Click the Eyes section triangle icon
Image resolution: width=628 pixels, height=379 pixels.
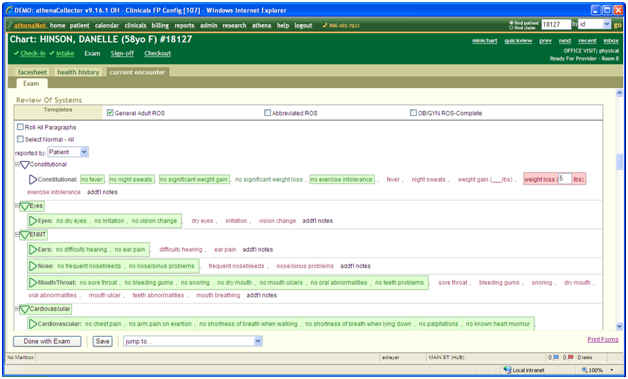pos(24,206)
